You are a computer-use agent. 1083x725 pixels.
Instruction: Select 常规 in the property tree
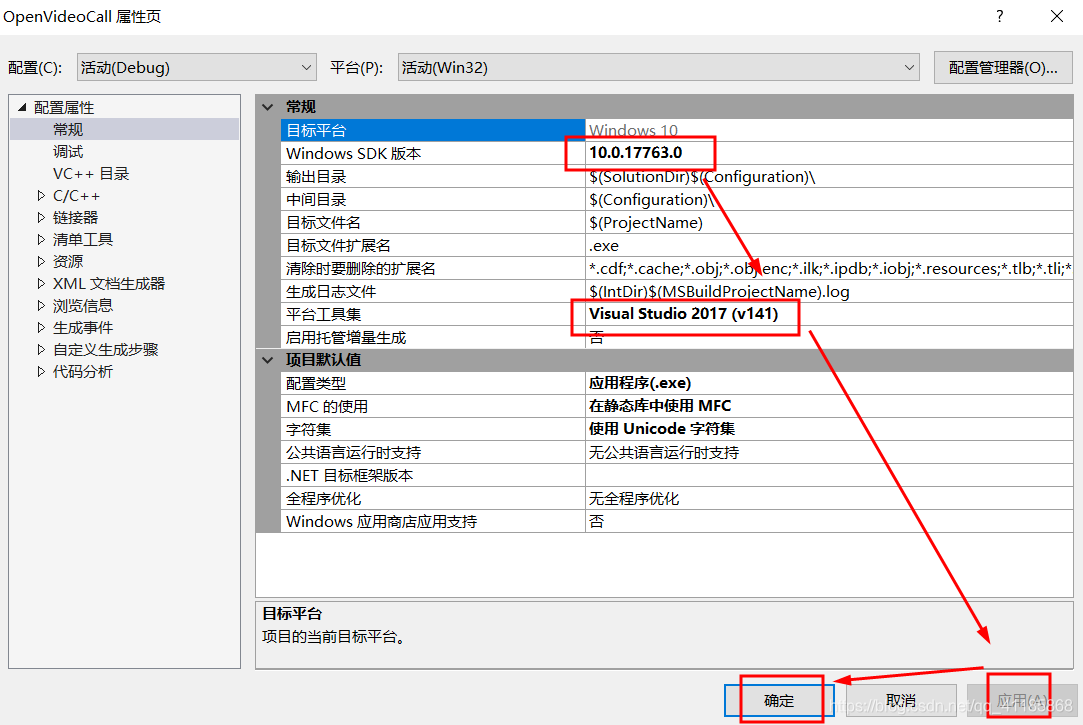(68, 129)
